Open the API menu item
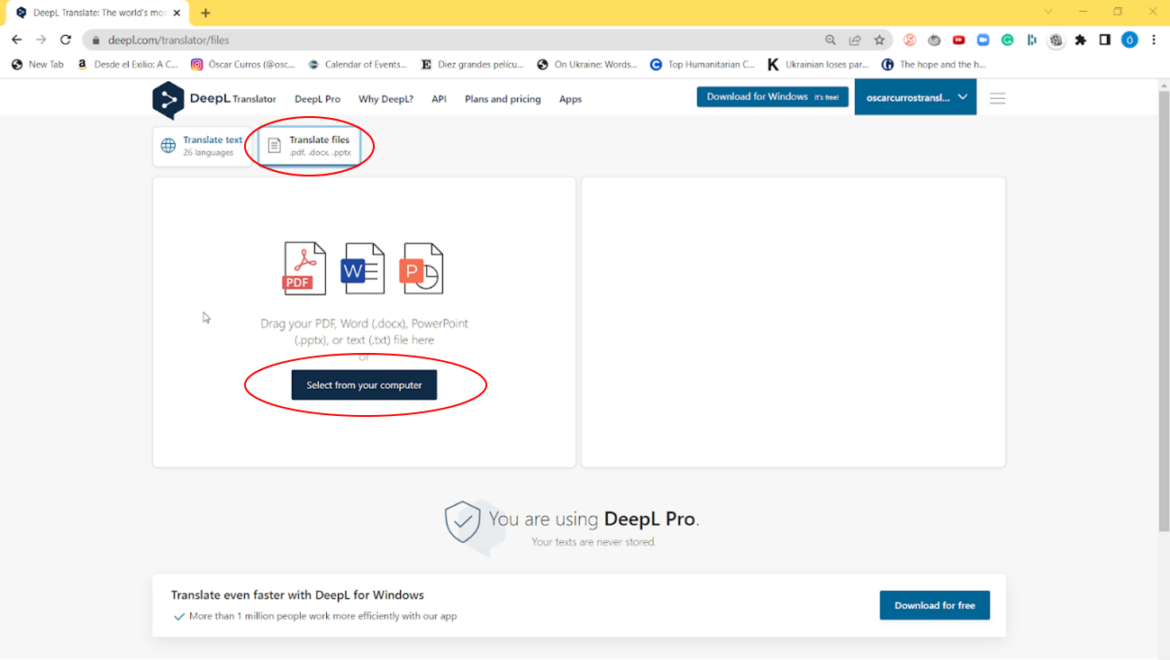Image resolution: width=1170 pixels, height=660 pixels. click(439, 99)
